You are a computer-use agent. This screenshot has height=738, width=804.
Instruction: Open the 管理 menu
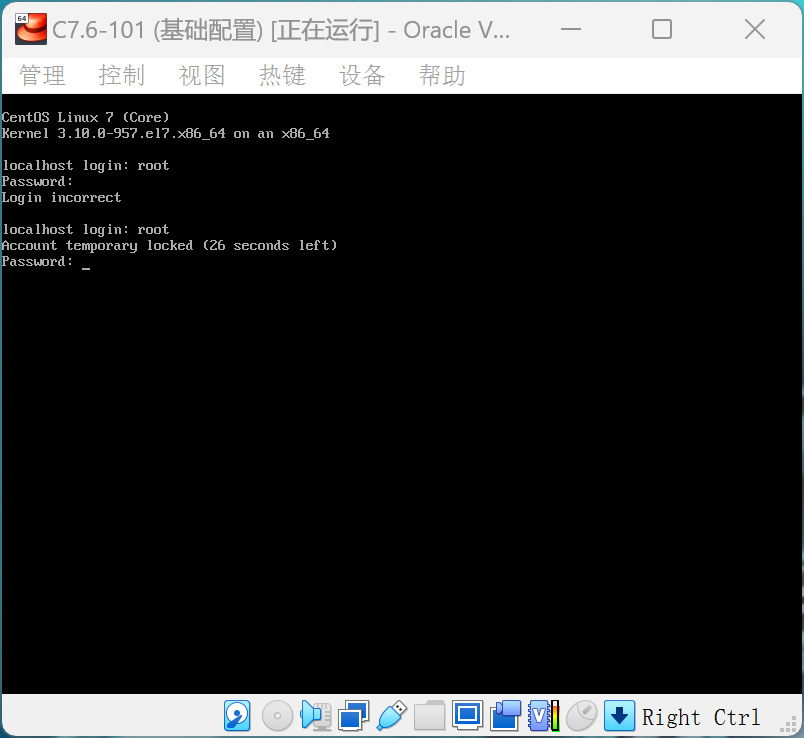pos(42,75)
